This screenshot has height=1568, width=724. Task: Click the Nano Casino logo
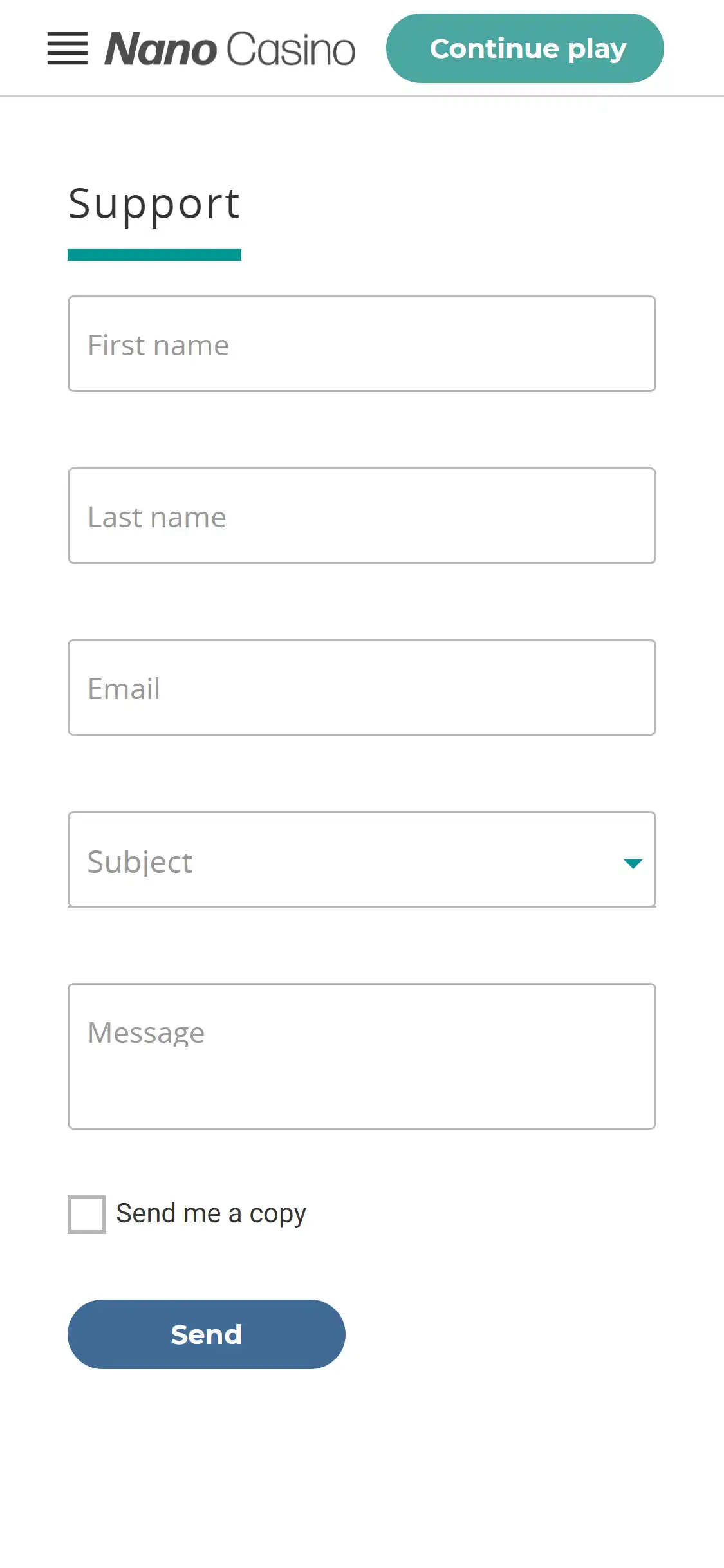point(230,49)
